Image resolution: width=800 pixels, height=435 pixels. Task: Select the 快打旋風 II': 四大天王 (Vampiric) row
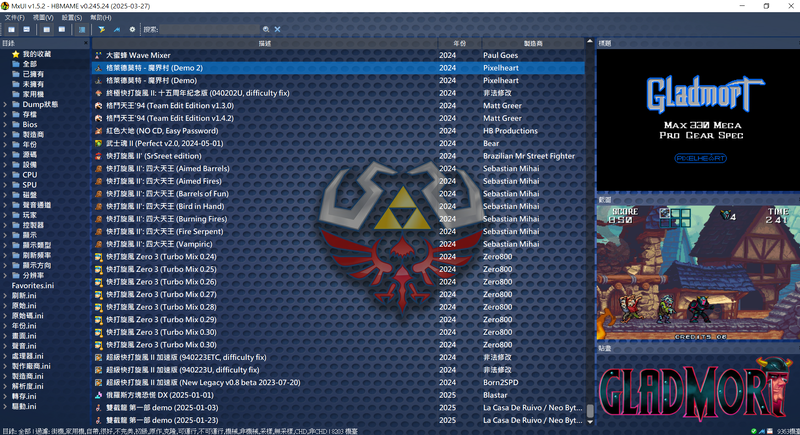pyautogui.click(x=338, y=244)
